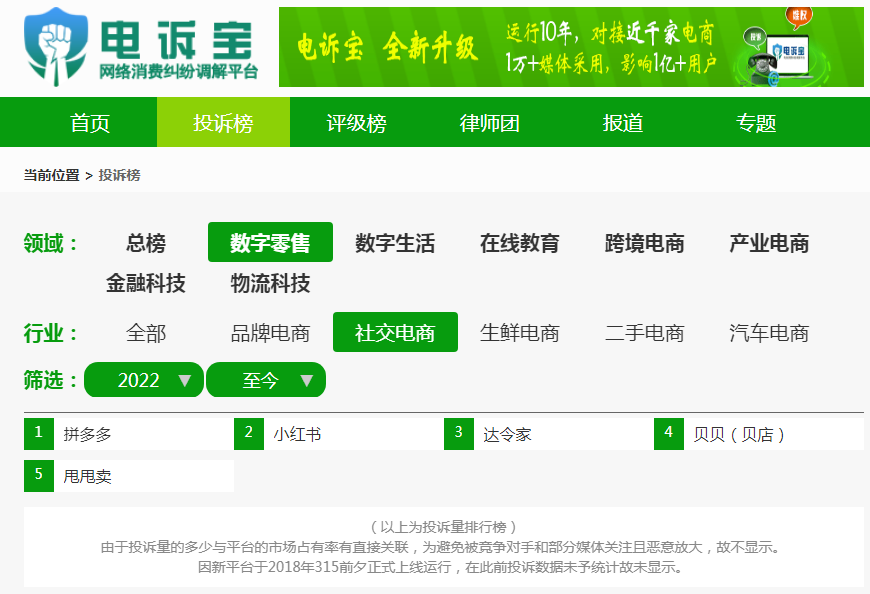Select the 数字零售 domain filter
The height and width of the screenshot is (594, 870).
(x=270, y=242)
